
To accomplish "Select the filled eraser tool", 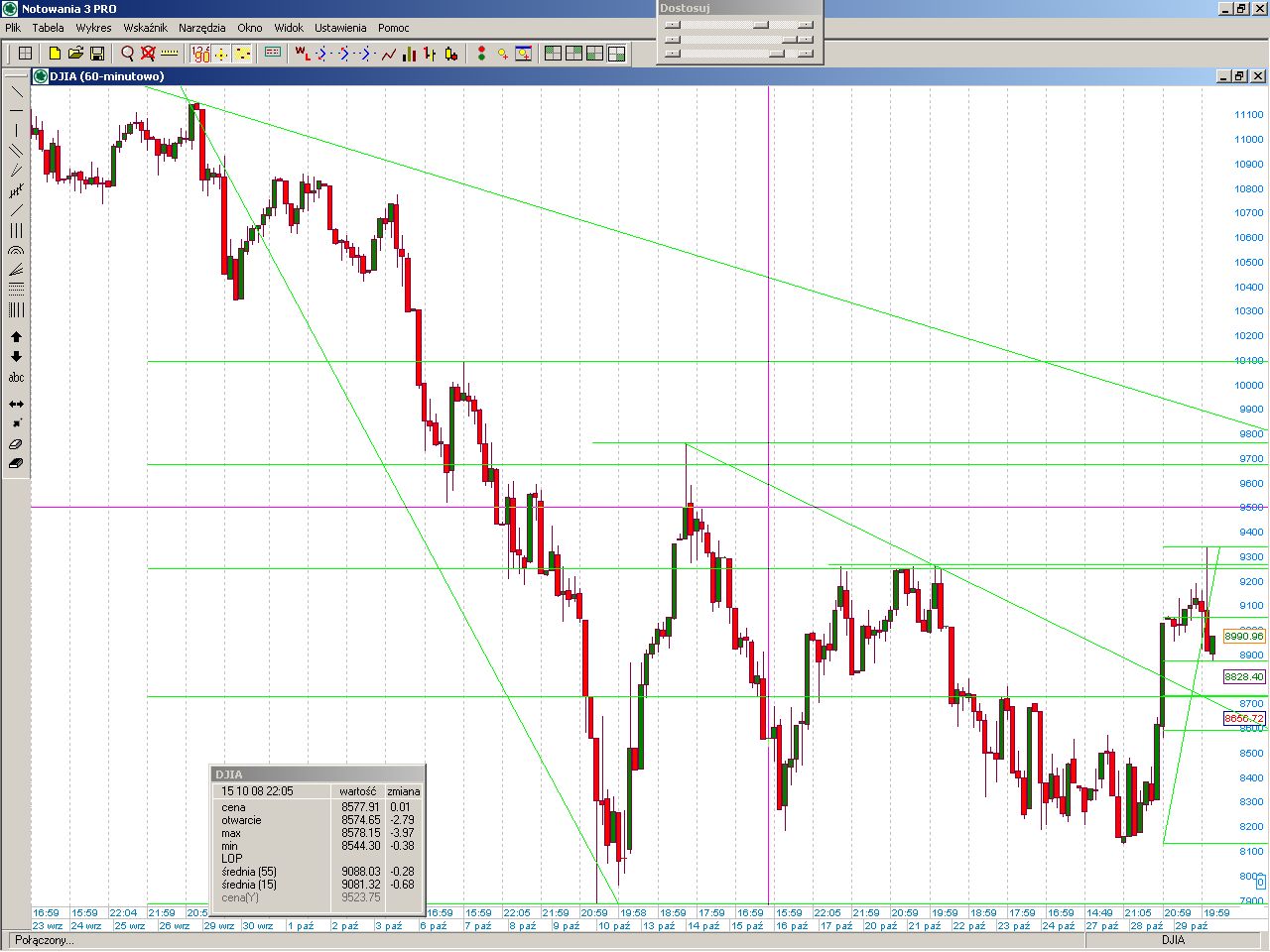I will pyautogui.click(x=16, y=463).
